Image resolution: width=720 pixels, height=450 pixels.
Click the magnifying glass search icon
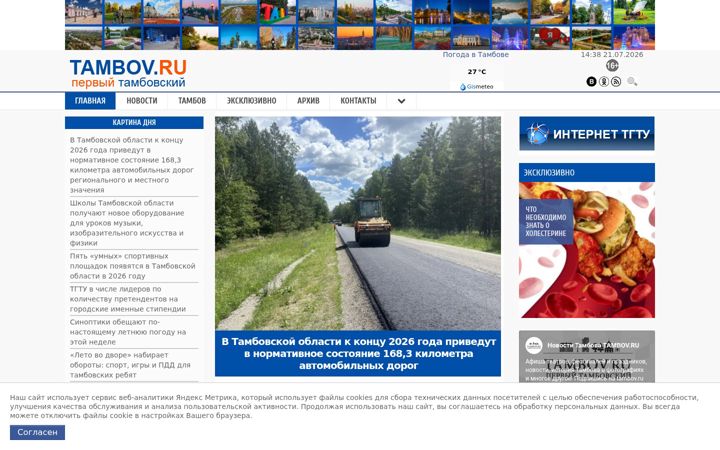point(632,82)
